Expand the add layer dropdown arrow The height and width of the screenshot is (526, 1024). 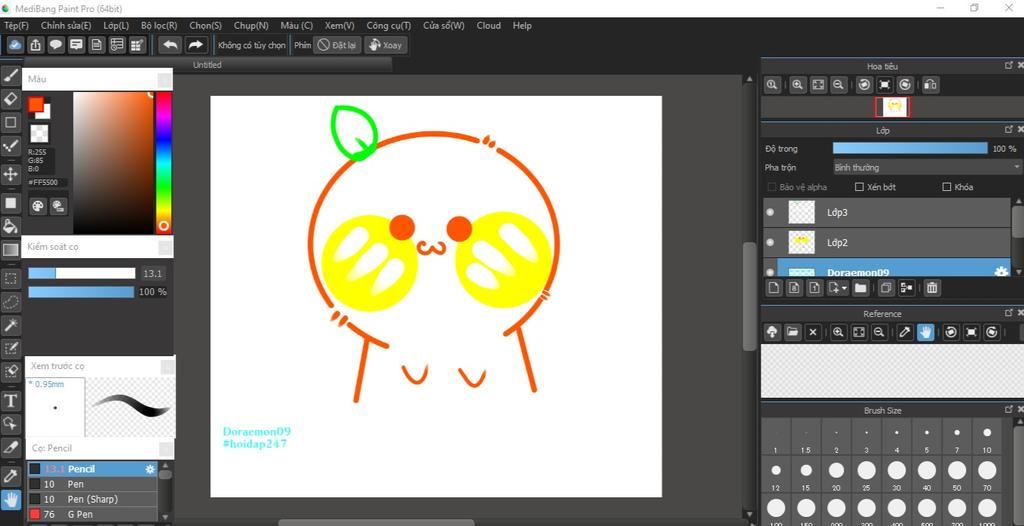point(845,288)
